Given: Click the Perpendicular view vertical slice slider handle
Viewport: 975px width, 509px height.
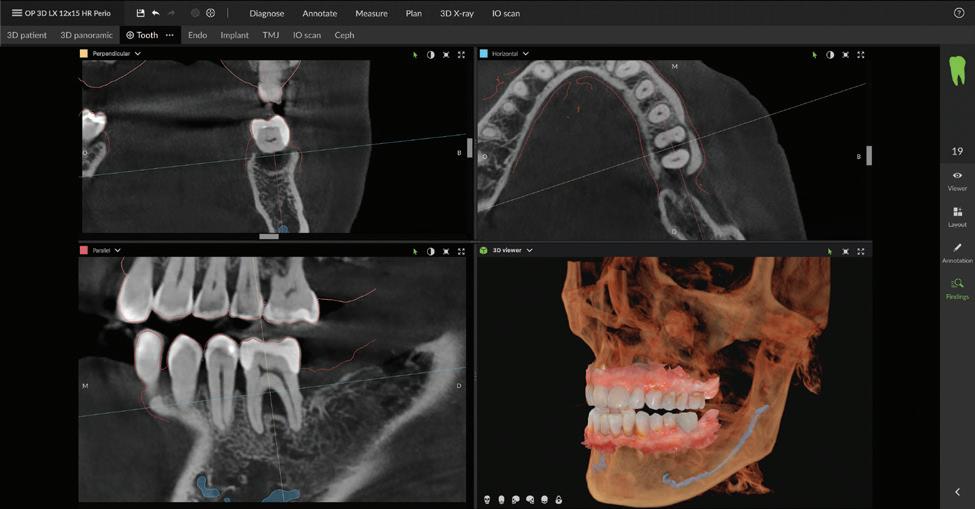Looking at the screenshot, I should coord(469,147).
